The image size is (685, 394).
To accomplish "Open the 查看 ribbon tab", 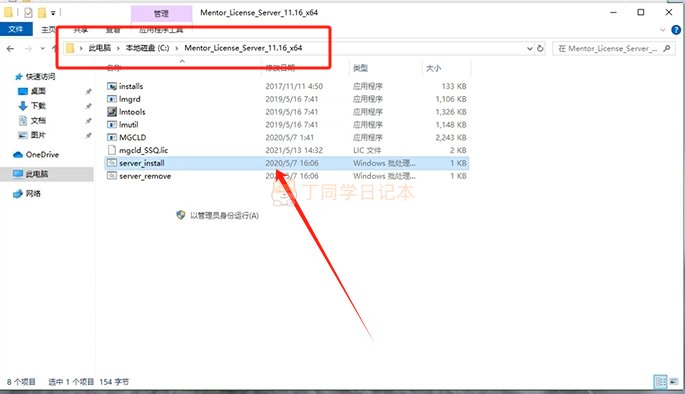I will pos(113,29).
